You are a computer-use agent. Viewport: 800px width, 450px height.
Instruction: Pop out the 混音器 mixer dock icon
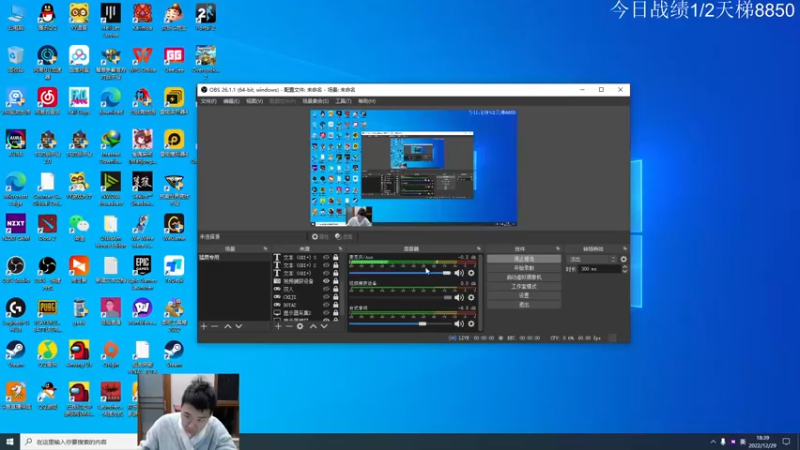479,249
